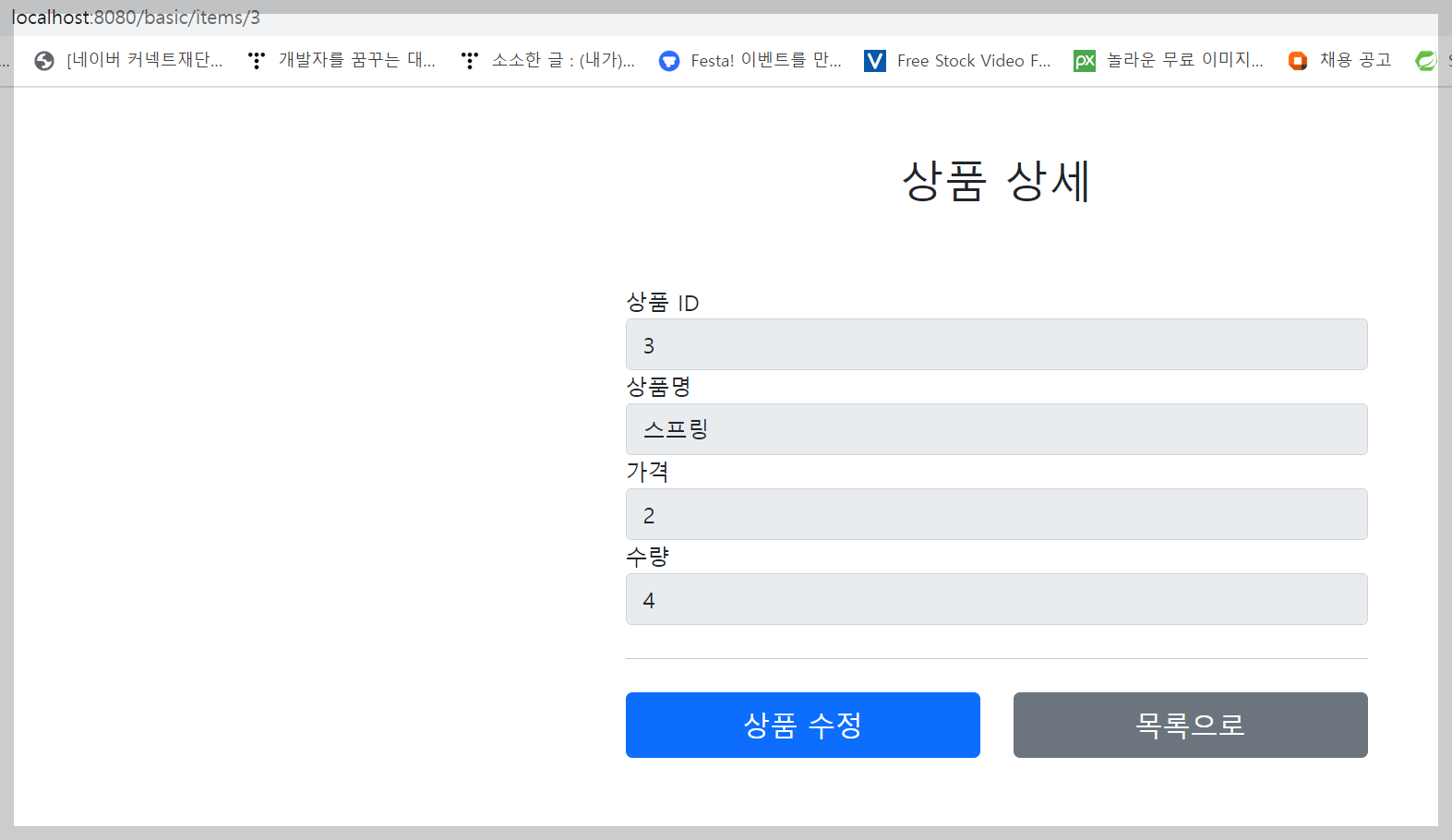The image size is (1452, 840).
Task: Click the 상품 ID field showing 3
Action: click(997, 344)
